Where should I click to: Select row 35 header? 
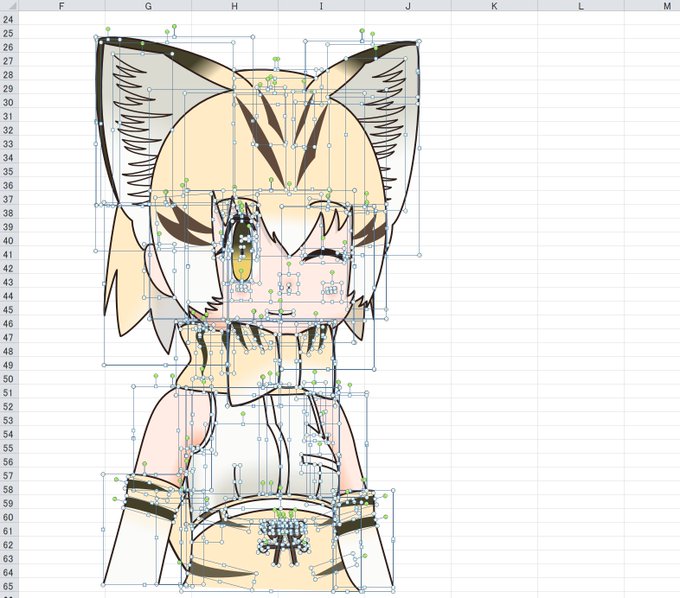9,172
